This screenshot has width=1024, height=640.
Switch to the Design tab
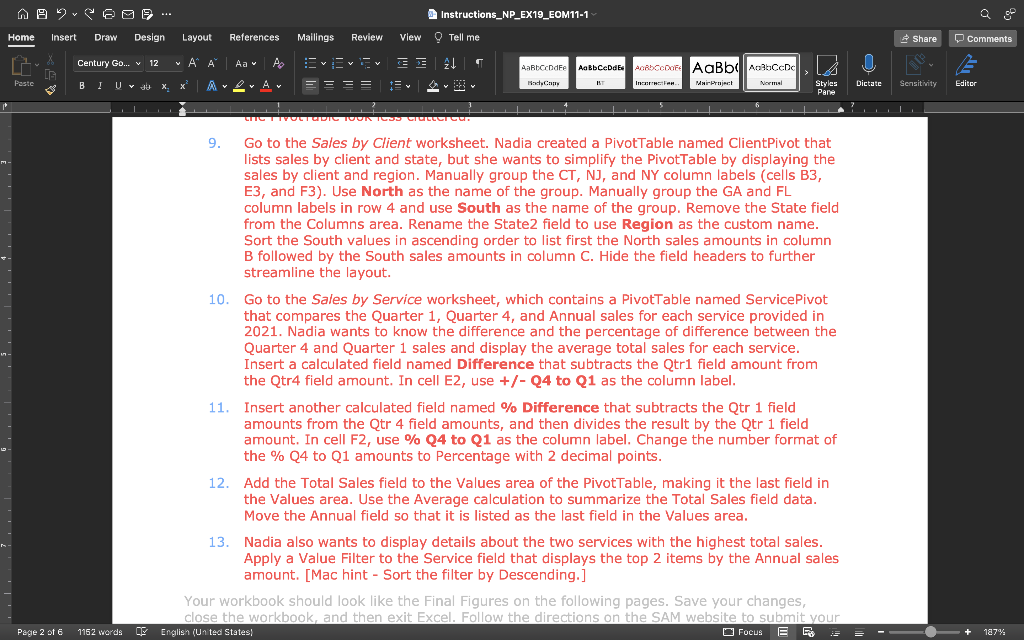(x=150, y=37)
